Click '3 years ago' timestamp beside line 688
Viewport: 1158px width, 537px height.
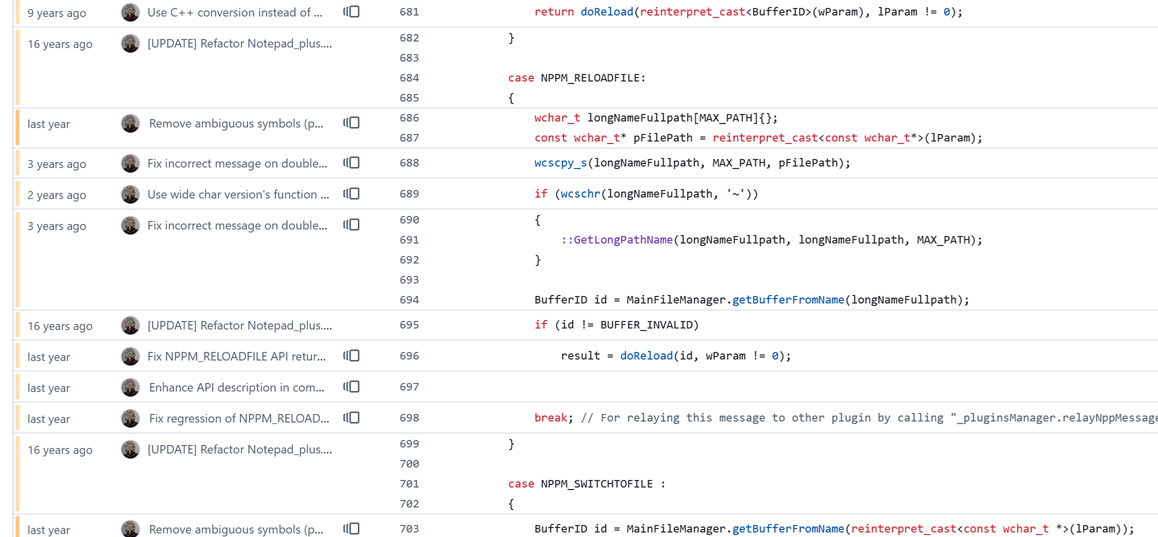click(57, 164)
